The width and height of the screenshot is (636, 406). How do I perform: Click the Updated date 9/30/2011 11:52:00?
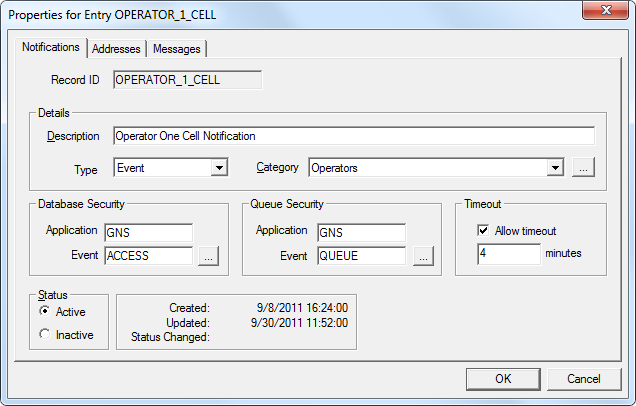click(299, 323)
